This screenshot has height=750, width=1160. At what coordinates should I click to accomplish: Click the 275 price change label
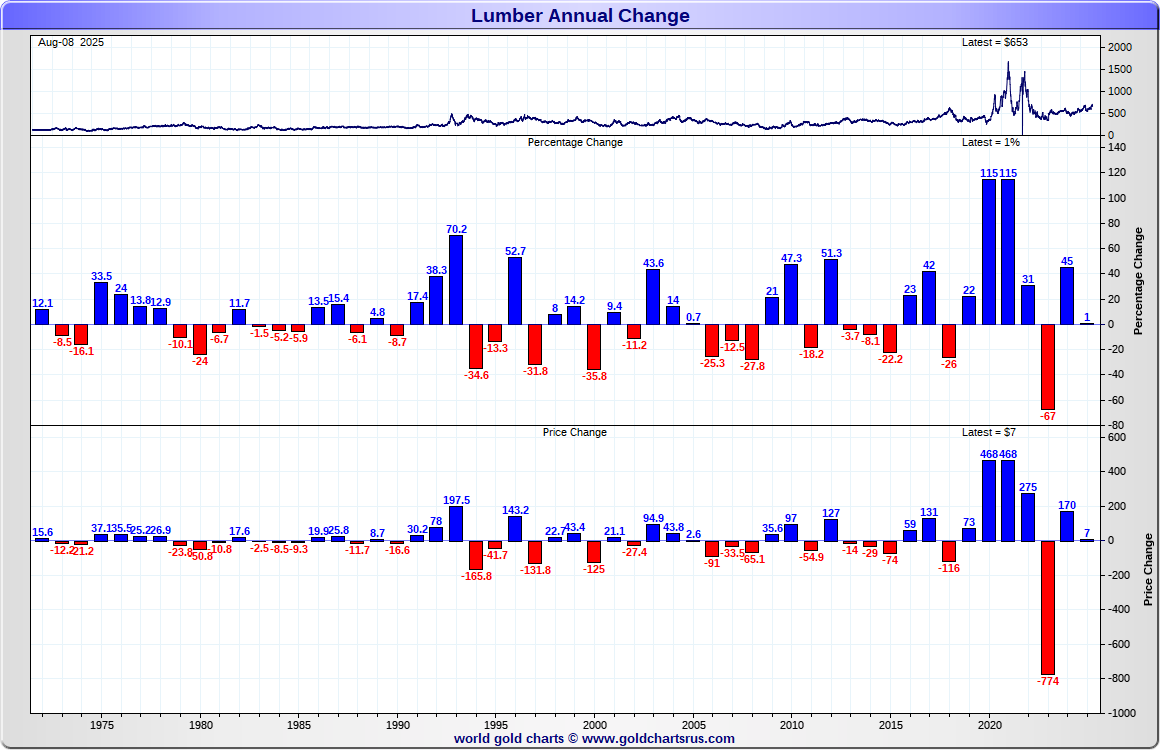1028,487
